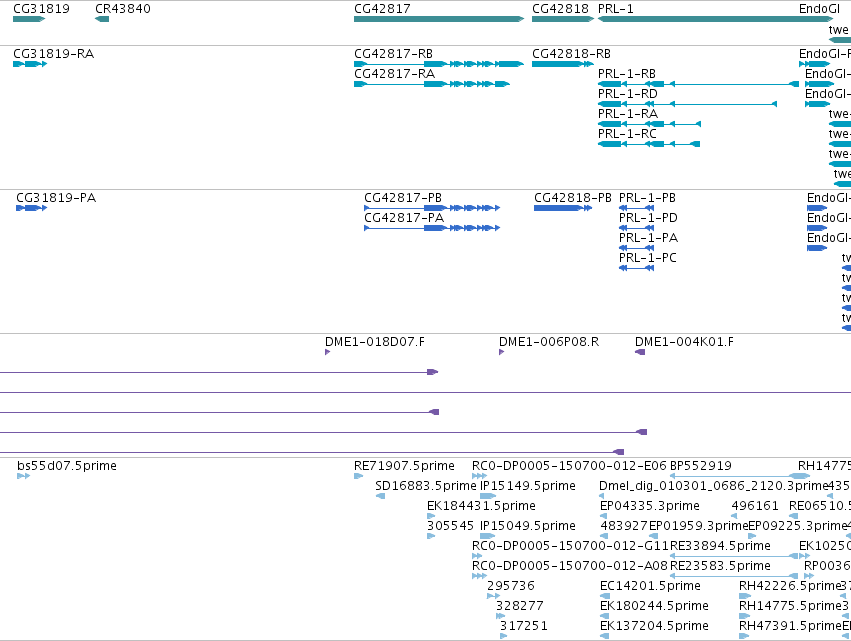This screenshot has height=641, width=851.
Task: Select the CG42817-PA protein feature
Action: pos(431,228)
